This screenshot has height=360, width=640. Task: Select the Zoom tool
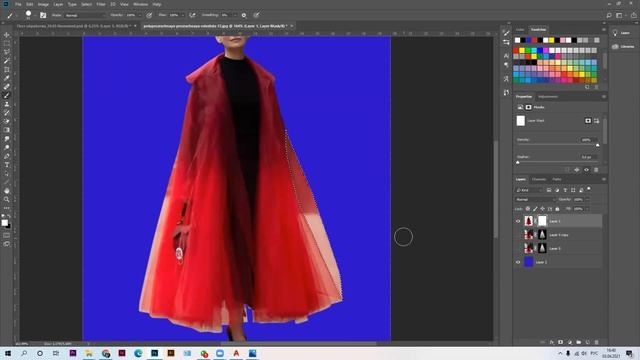7,199
